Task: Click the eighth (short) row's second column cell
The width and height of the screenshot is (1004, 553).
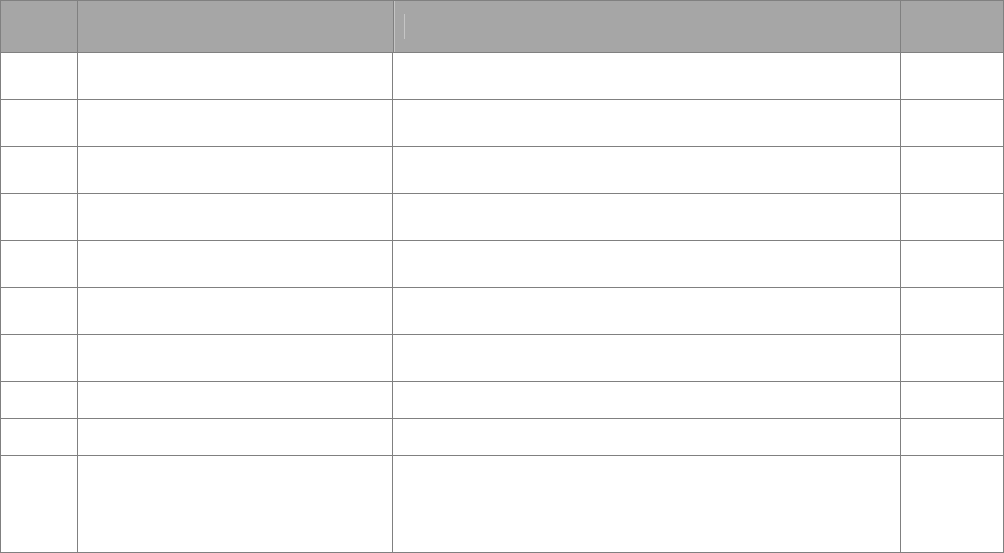Action: 234,400
